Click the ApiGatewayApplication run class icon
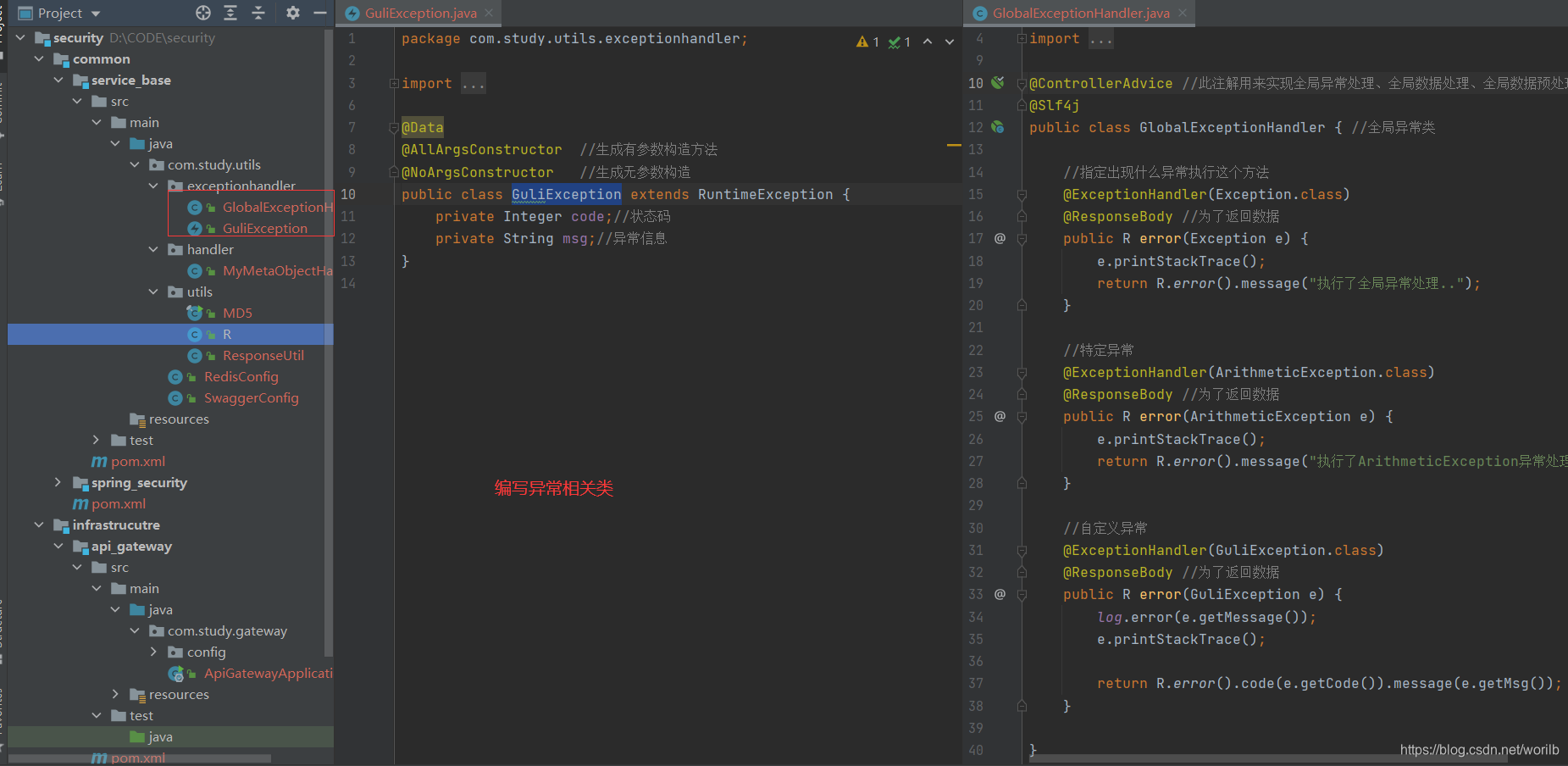The height and width of the screenshot is (766, 1568). 175,674
